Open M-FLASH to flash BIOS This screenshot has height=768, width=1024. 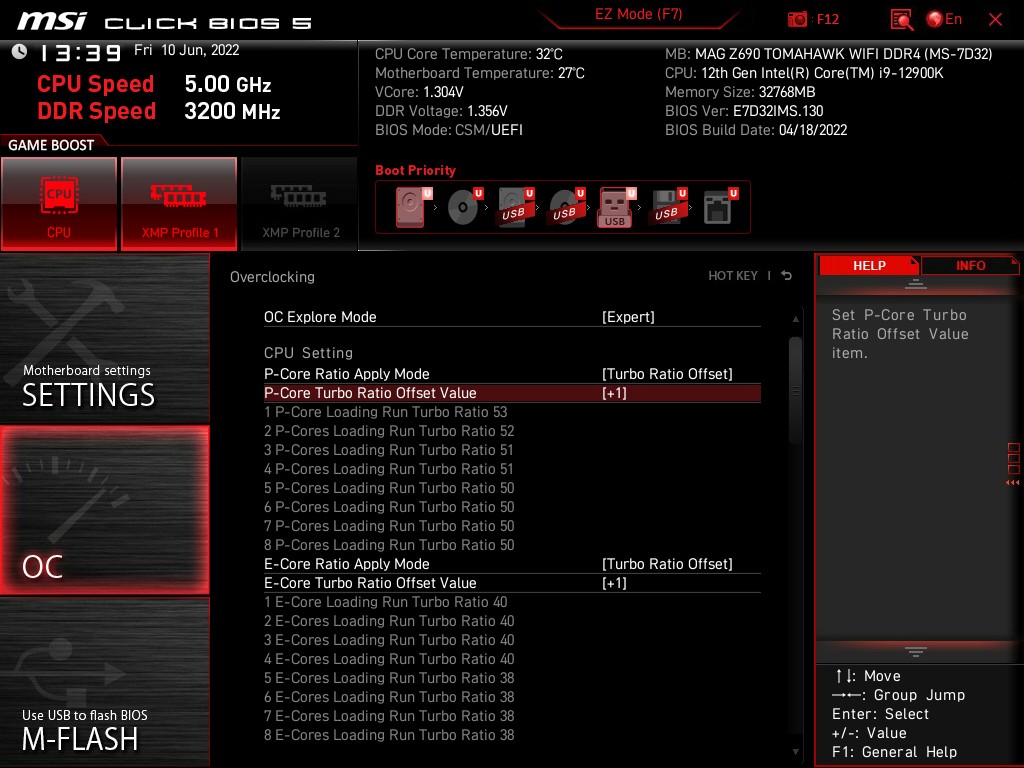coord(104,682)
